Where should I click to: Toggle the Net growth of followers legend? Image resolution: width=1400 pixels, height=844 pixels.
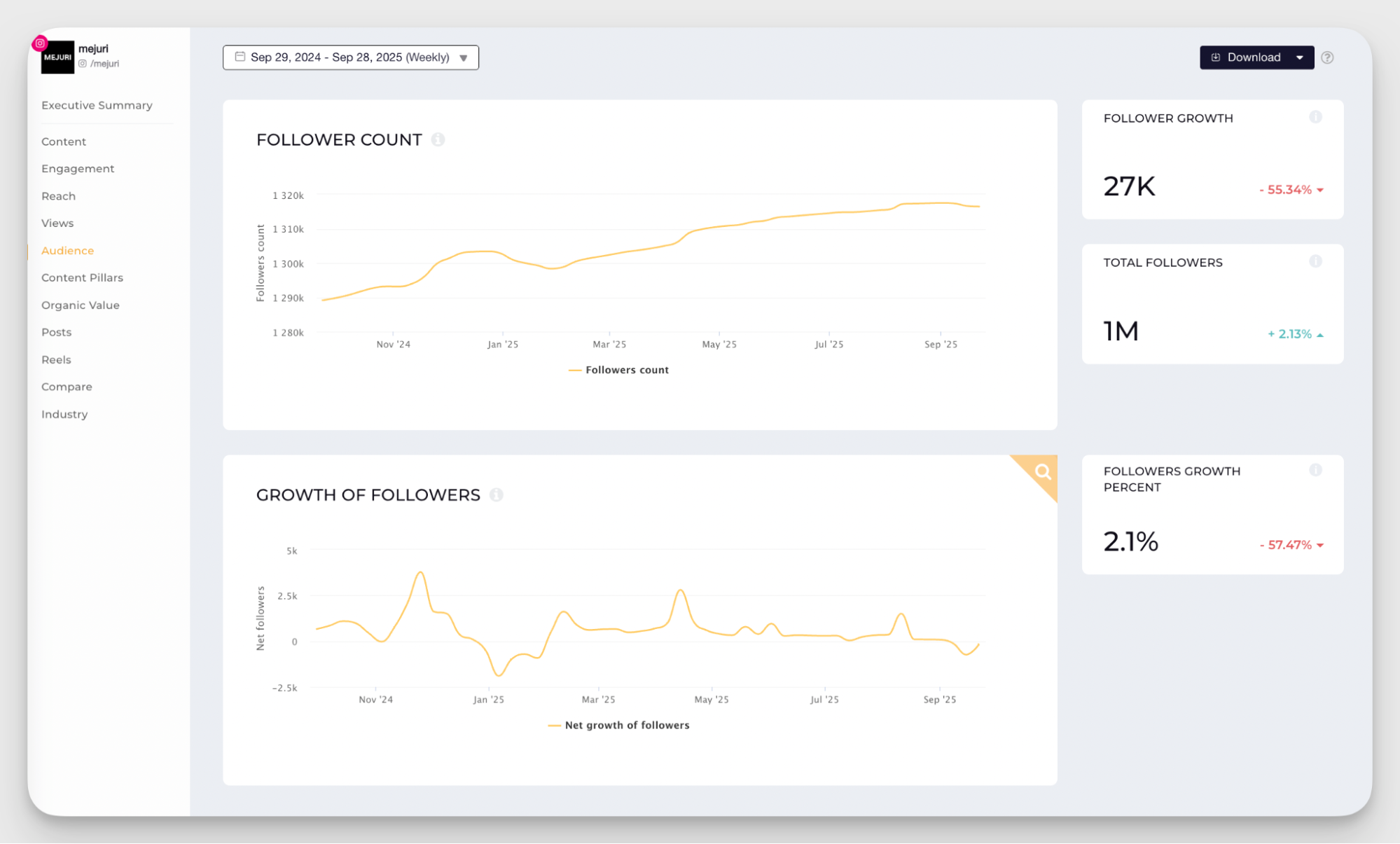point(626,725)
